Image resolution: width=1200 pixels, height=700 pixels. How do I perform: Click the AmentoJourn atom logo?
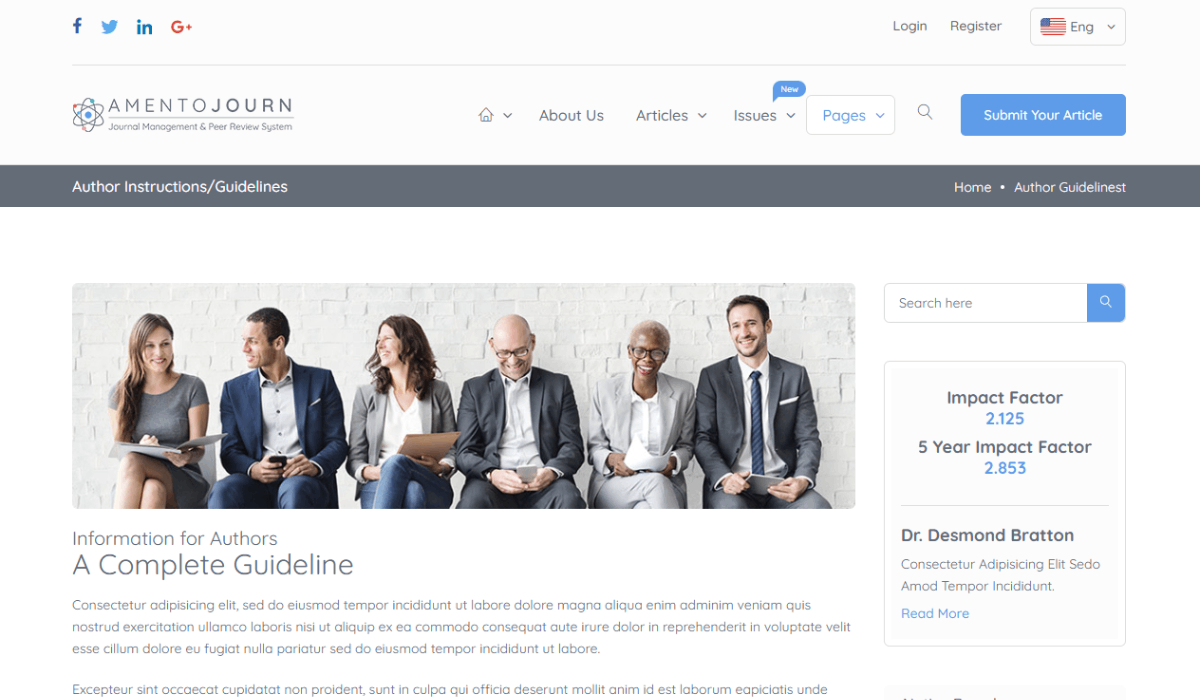[x=88, y=115]
